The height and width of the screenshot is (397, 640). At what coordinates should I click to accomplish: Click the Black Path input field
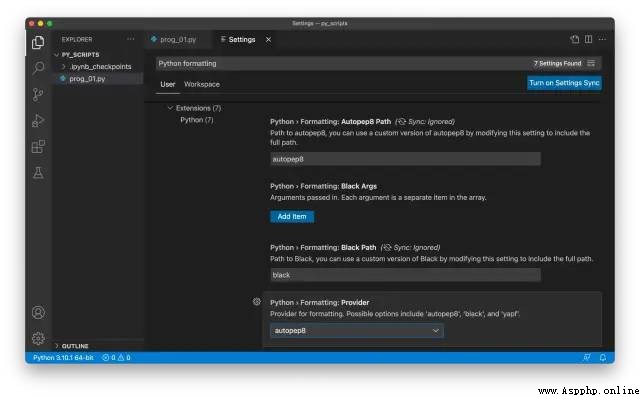pyautogui.click(x=406, y=275)
